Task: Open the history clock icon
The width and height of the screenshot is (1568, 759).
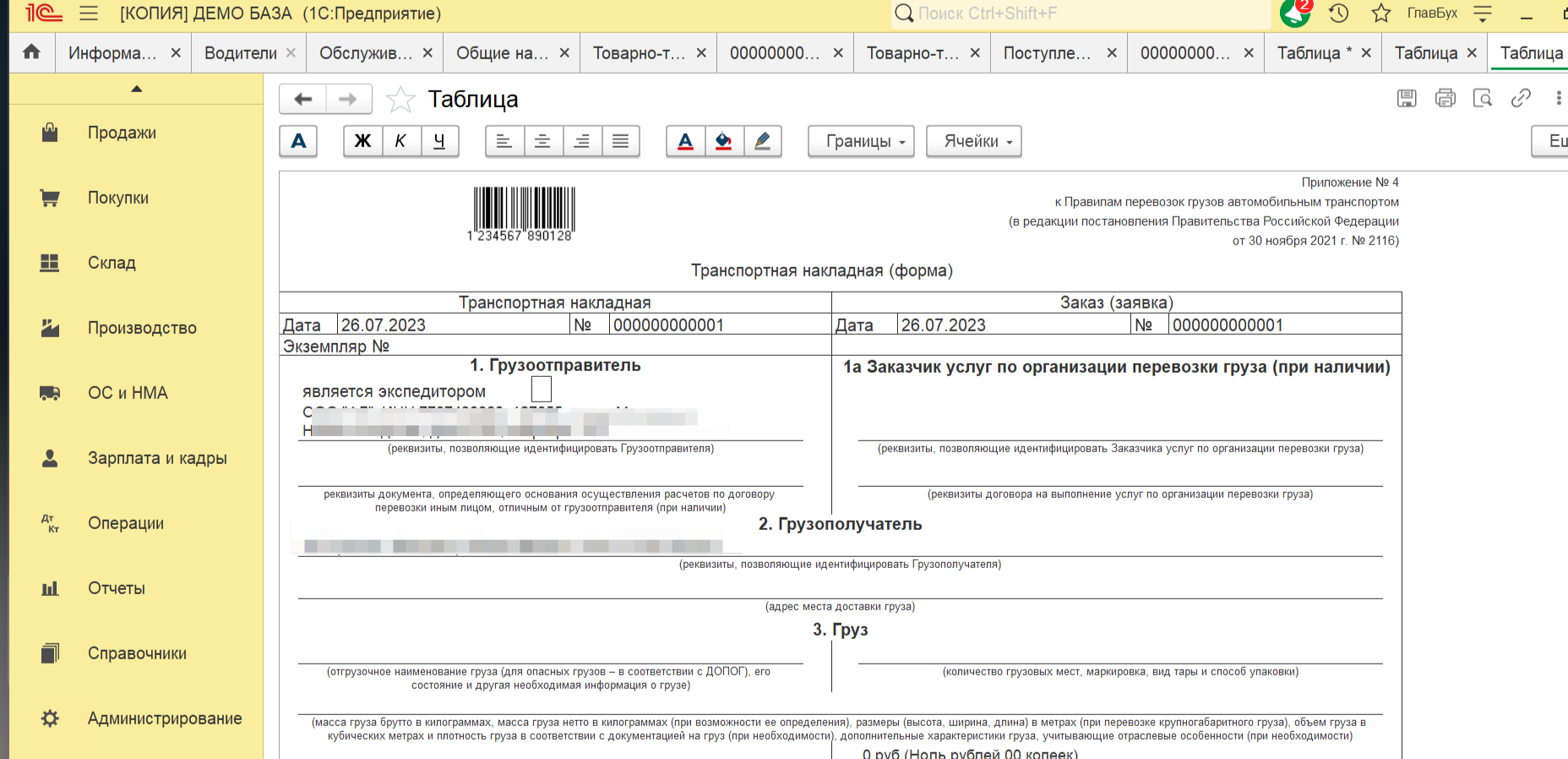Action: (1338, 14)
